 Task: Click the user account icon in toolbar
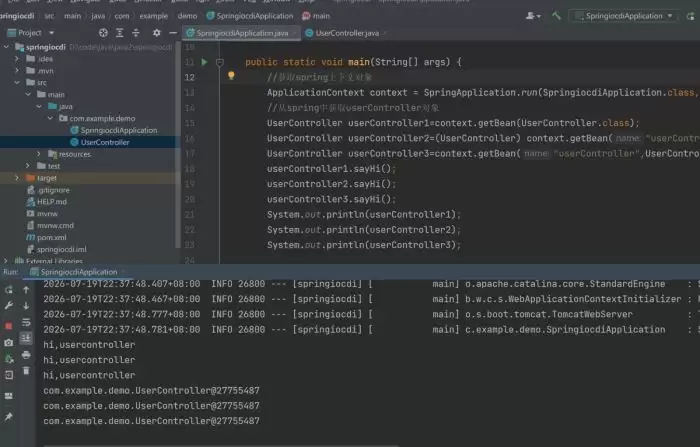533,16
